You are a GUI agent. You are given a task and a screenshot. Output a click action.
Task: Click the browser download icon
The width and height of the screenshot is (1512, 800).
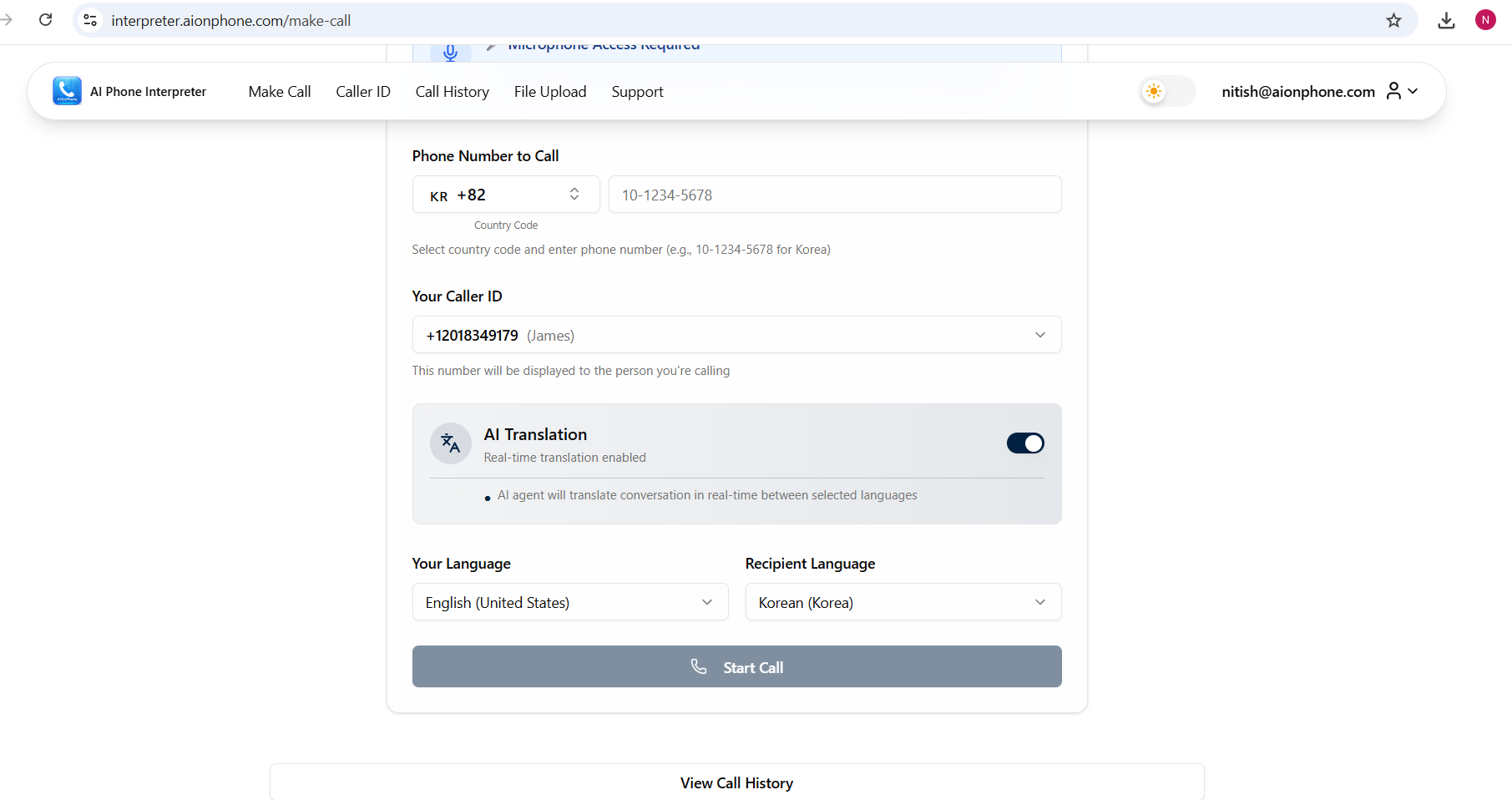tap(1447, 20)
